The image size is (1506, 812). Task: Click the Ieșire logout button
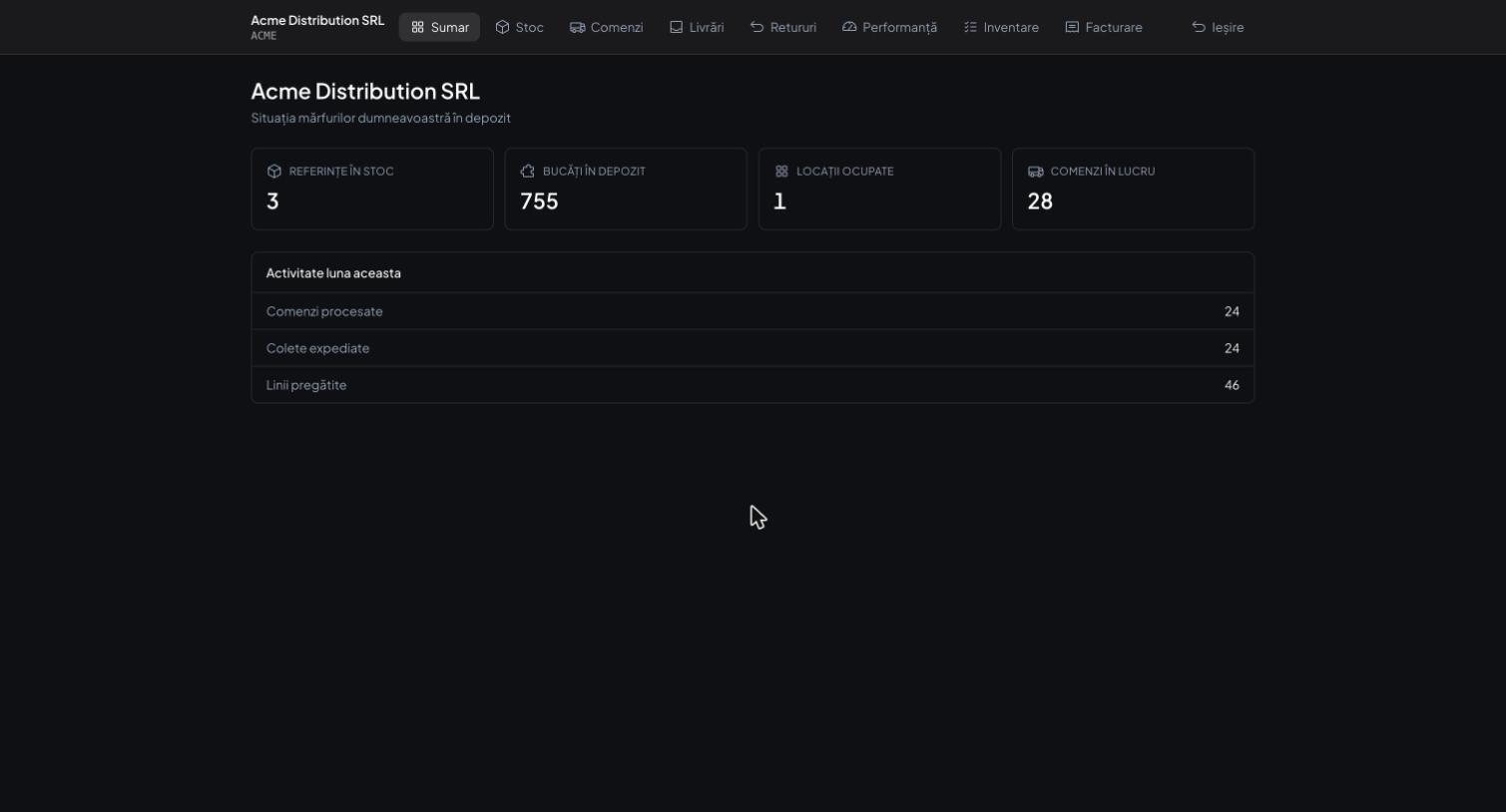pos(1218,27)
